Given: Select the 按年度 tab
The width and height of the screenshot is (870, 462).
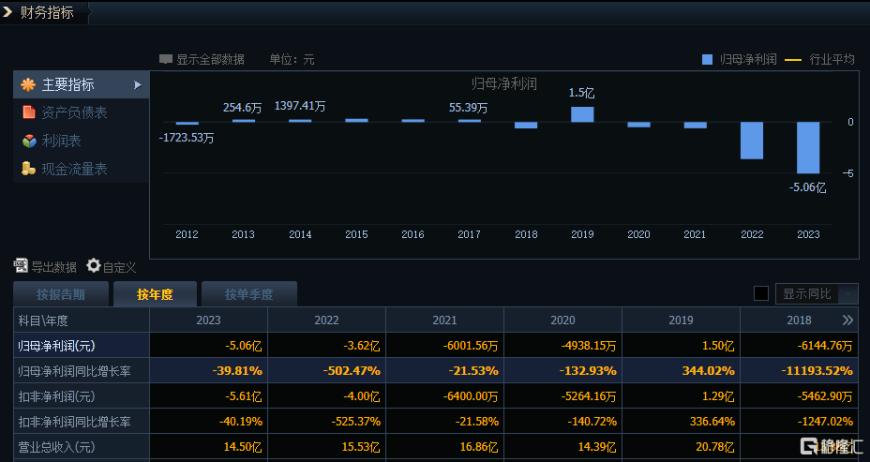Looking at the screenshot, I should tap(155, 294).
